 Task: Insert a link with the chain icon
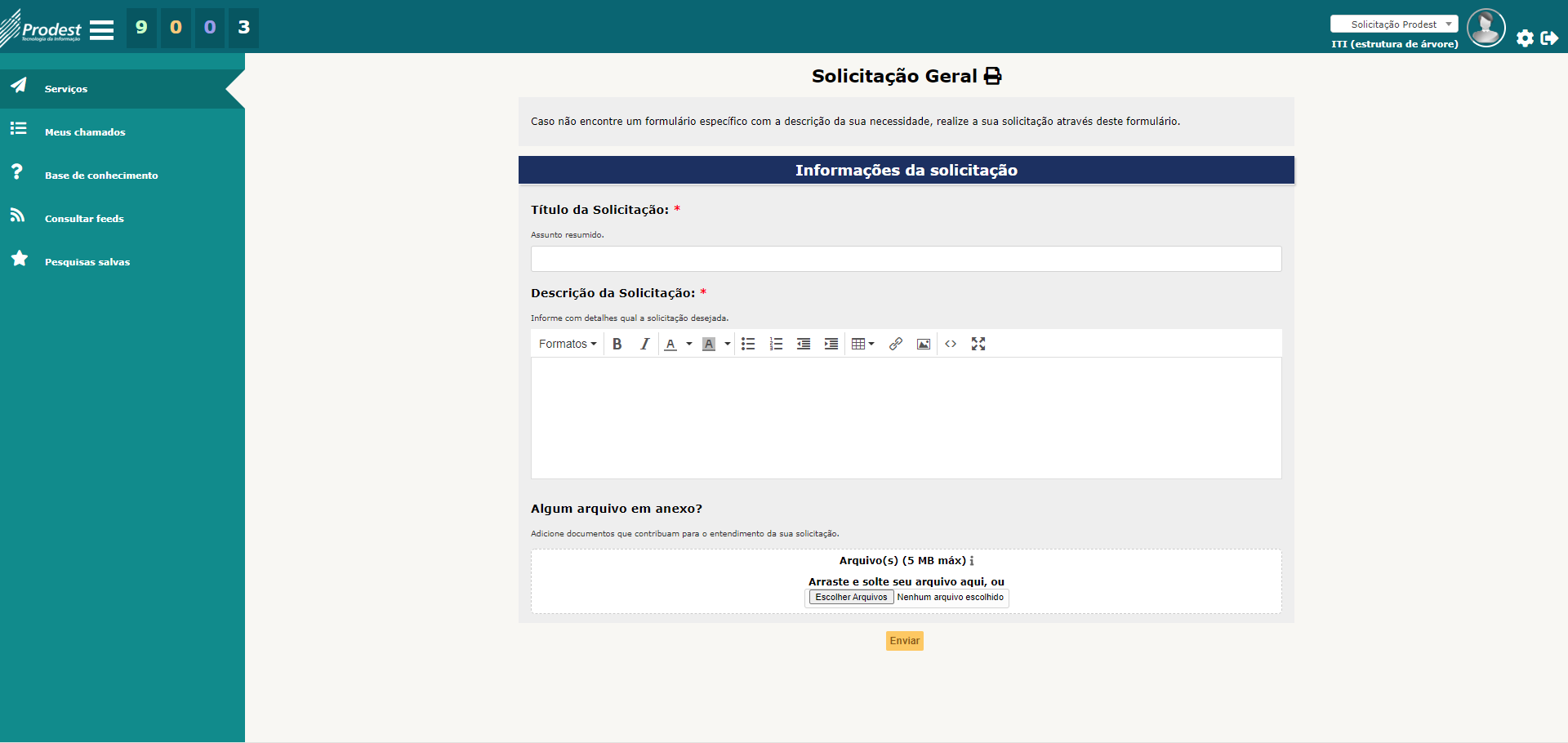[896, 344]
